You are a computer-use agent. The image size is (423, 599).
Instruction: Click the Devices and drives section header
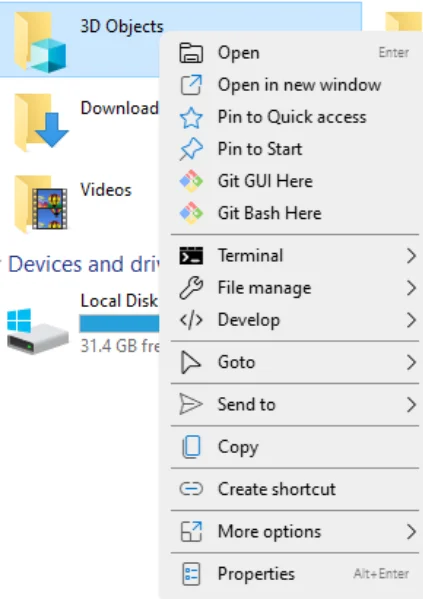point(84,264)
